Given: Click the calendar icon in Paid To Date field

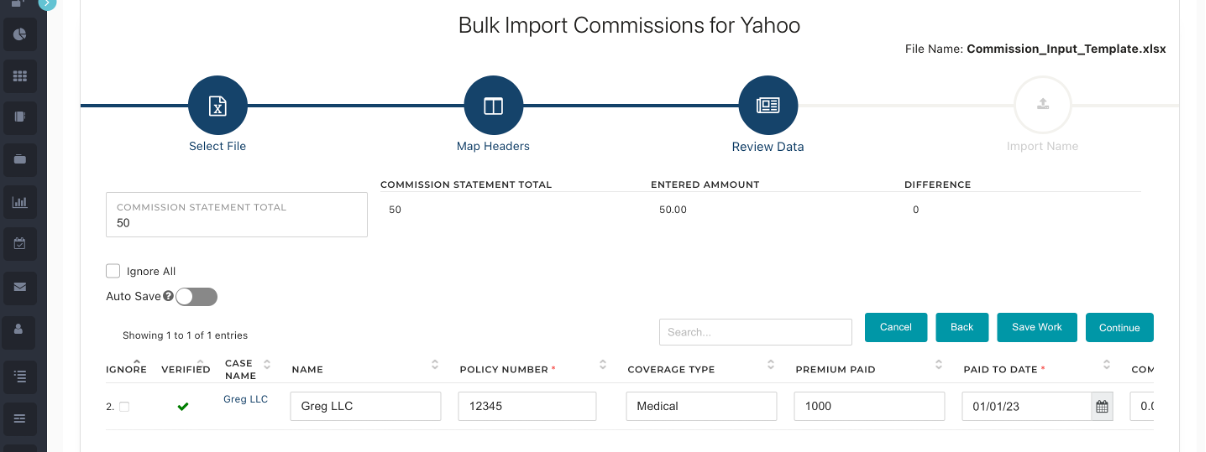Looking at the screenshot, I should click(x=1102, y=406).
